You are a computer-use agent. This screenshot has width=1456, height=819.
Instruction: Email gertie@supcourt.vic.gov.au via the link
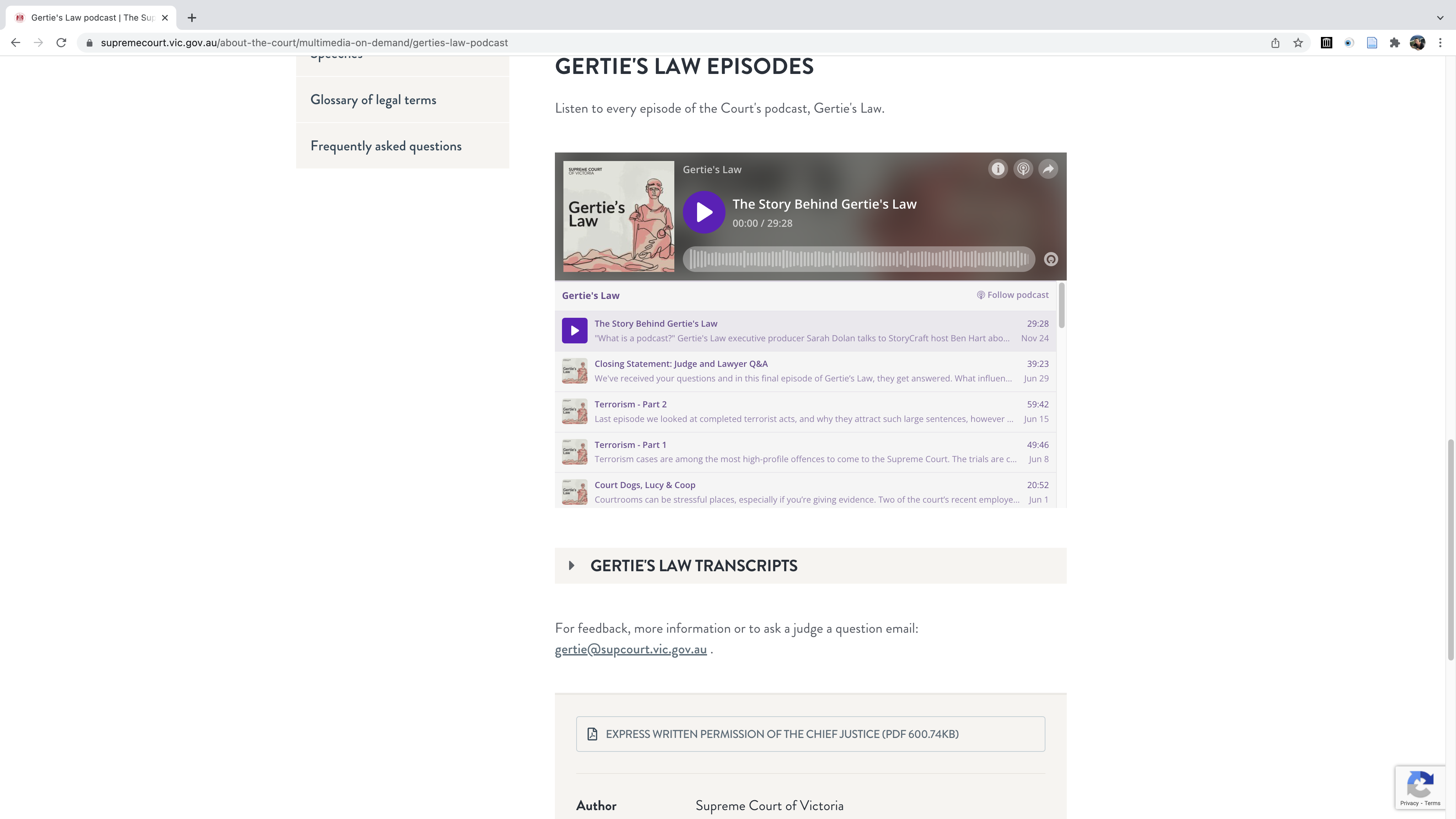630,649
